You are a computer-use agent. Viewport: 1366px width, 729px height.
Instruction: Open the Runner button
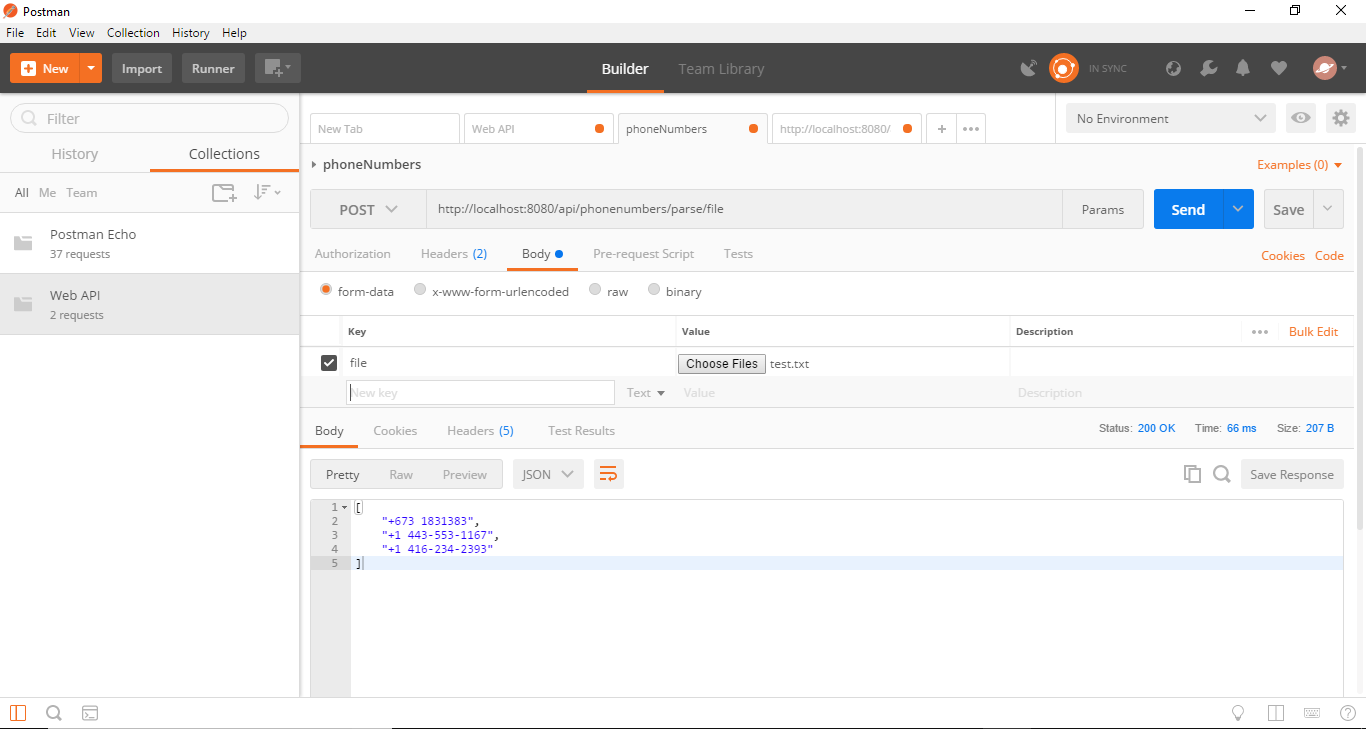click(x=213, y=68)
